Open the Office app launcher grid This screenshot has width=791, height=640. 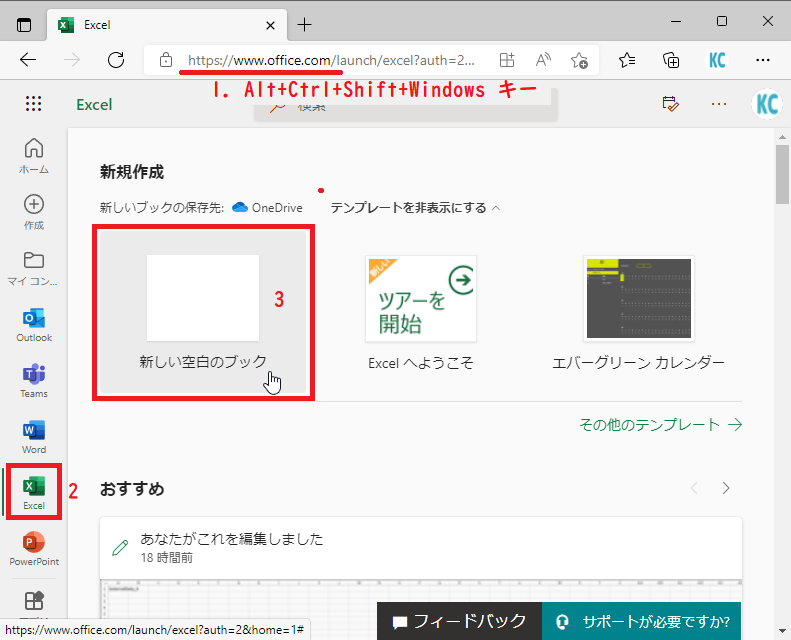click(x=33, y=104)
